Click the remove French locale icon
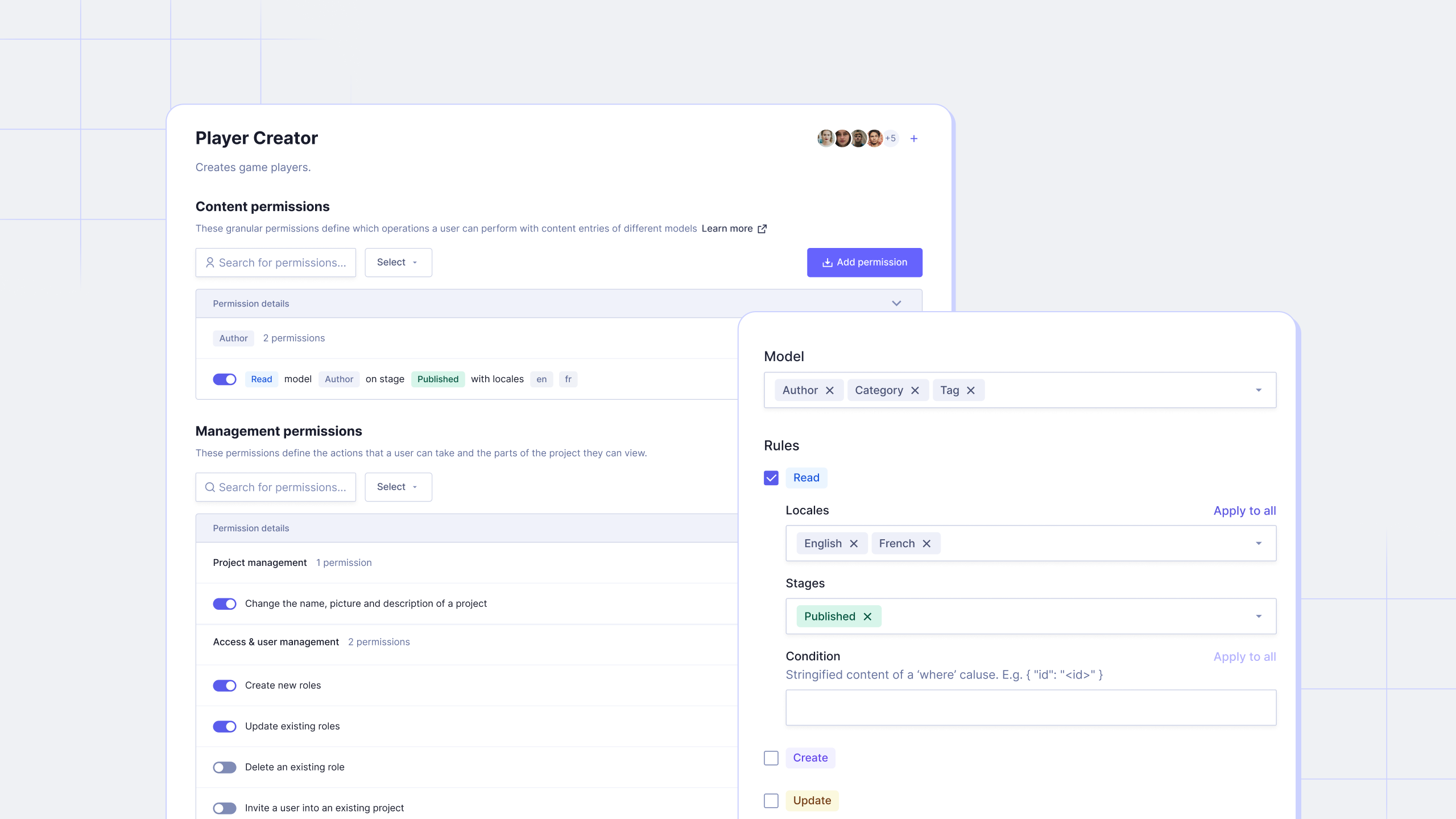The image size is (1456, 819). 926,543
